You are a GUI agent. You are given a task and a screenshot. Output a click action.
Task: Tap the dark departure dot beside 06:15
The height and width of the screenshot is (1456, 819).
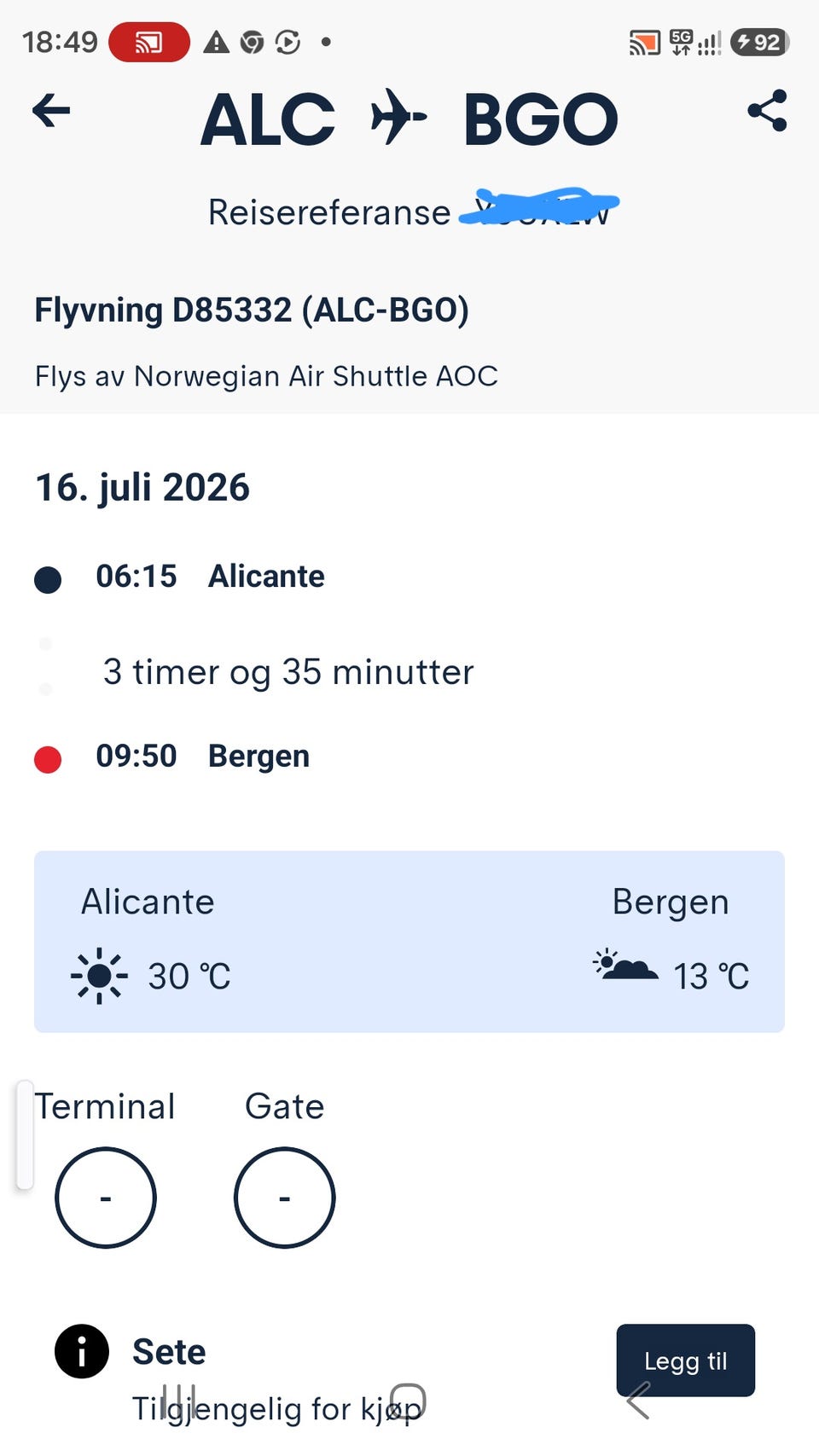pyautogui.click(x=48, y=580)
